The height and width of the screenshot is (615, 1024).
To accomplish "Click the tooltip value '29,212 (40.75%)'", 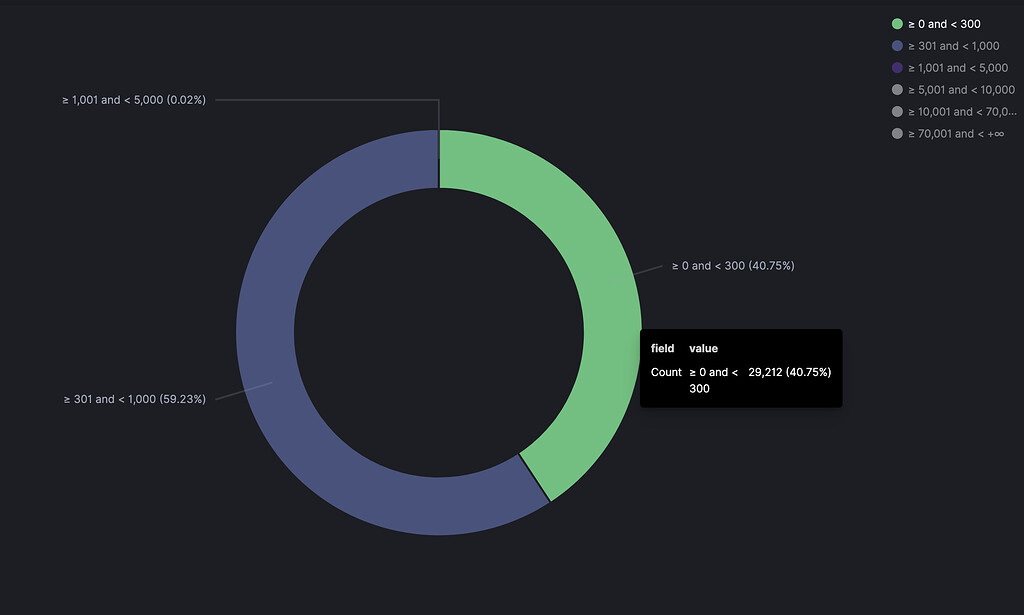I will point(790,372).
